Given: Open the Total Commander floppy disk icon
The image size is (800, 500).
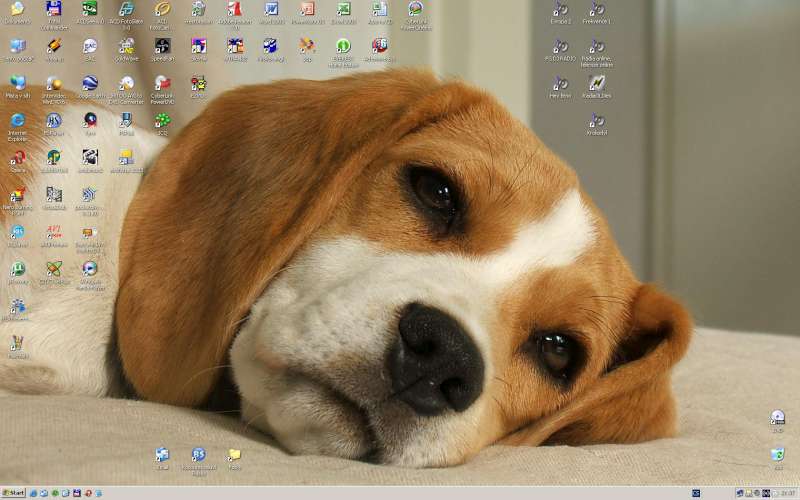Looking at the screenshot, I should [54, 9].
